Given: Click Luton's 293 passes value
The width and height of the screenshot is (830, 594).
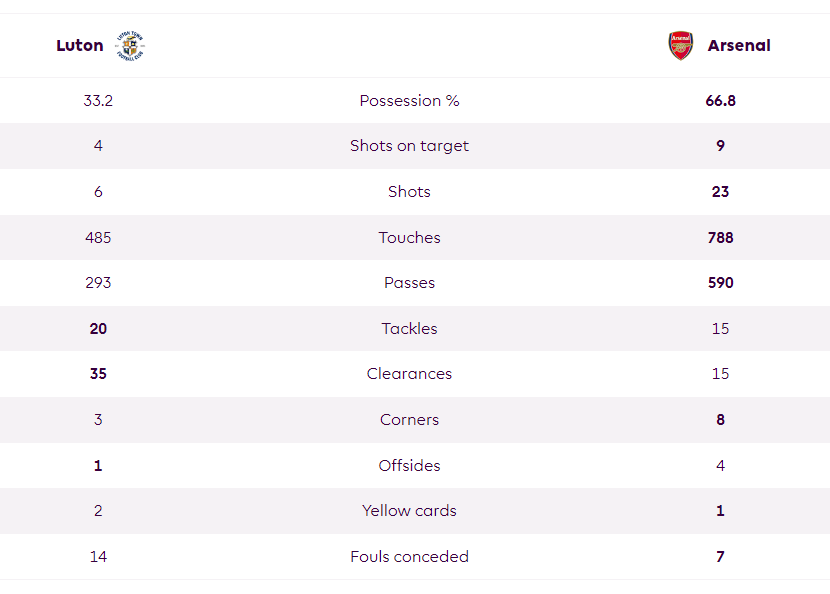Looking at the screenshot, I should (98, 283).
